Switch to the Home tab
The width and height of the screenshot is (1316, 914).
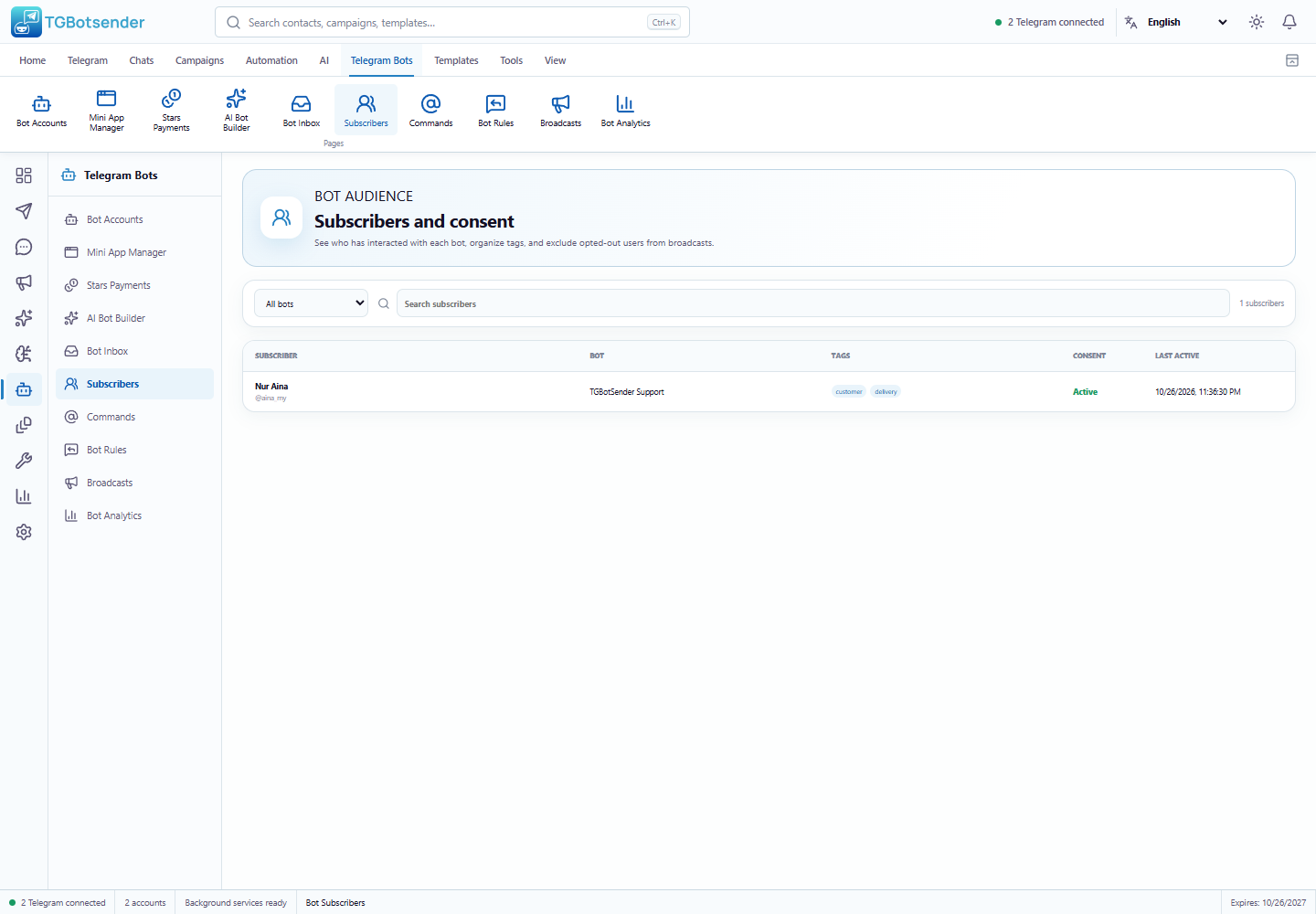pyautogui.click(x=32, y=60)
